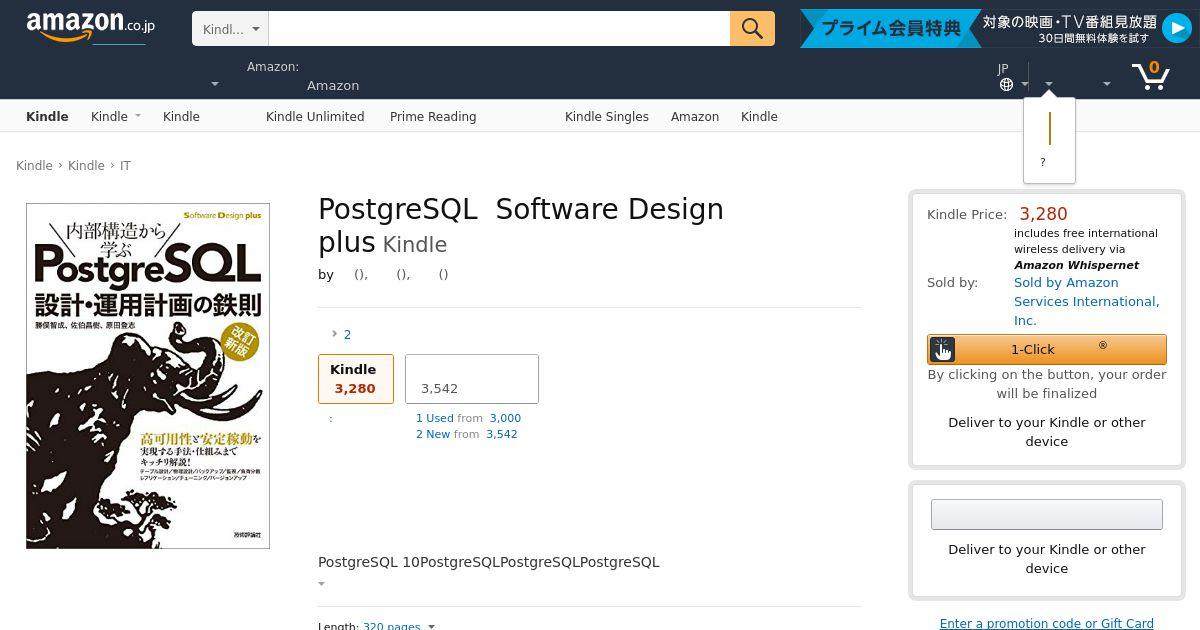The height and width of the screenshot is (630, 1200).
Task: Open Enter a promotion code or Gift Card
Action: tap(1047, 623)
